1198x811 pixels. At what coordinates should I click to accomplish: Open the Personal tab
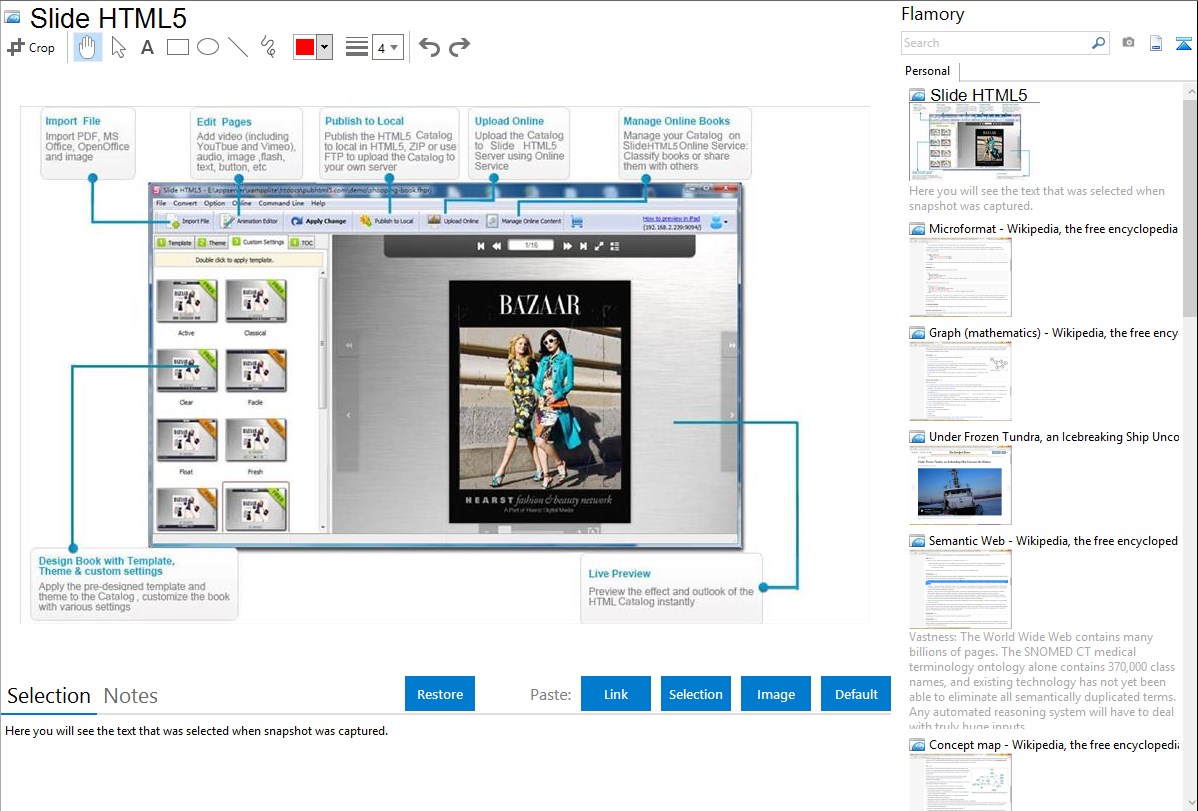pos(927,71)
